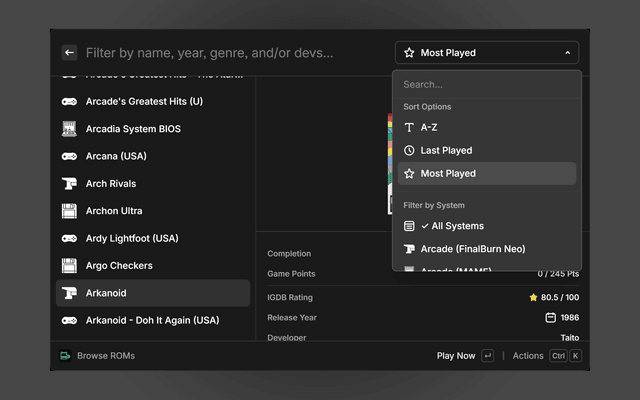Select Arch Rivals game

click(153, 183)
